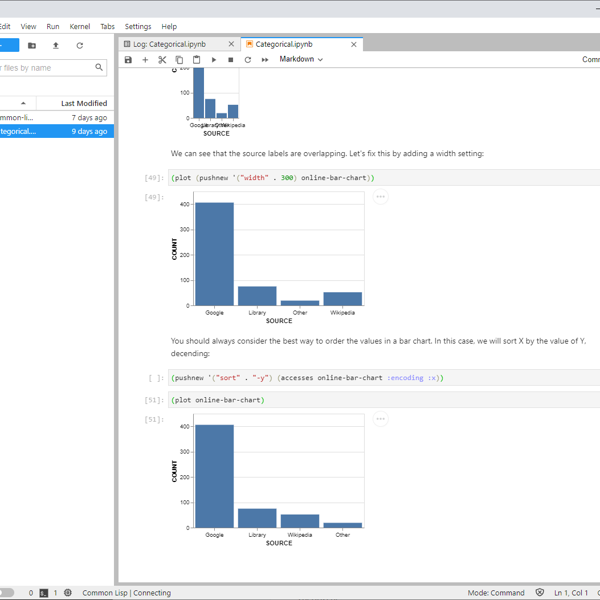The image size is (600, 600).
Task: Open the Settings menu
Action: [x=138, y=27]
